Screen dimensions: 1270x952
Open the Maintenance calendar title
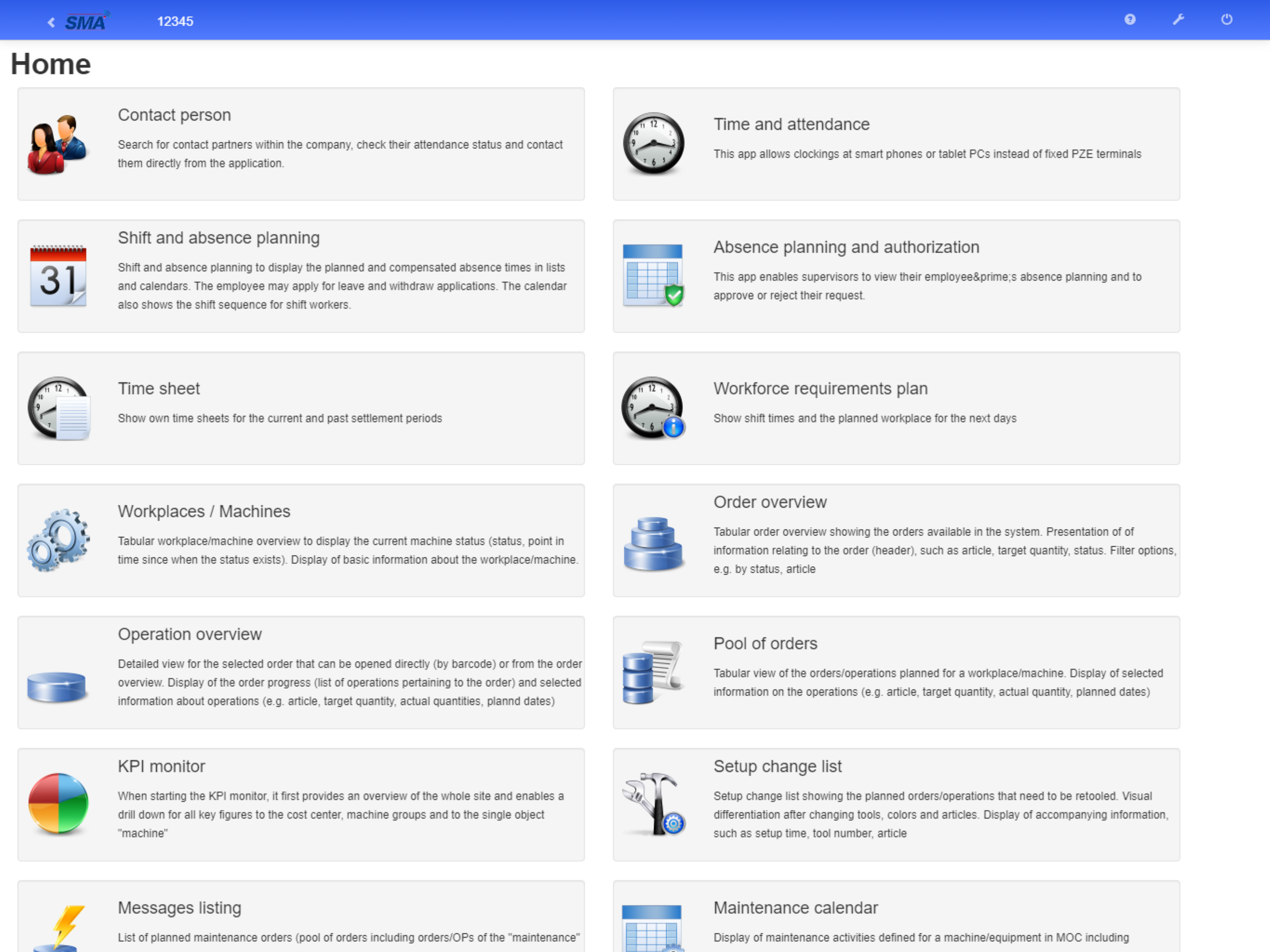(x=796, y=907)
